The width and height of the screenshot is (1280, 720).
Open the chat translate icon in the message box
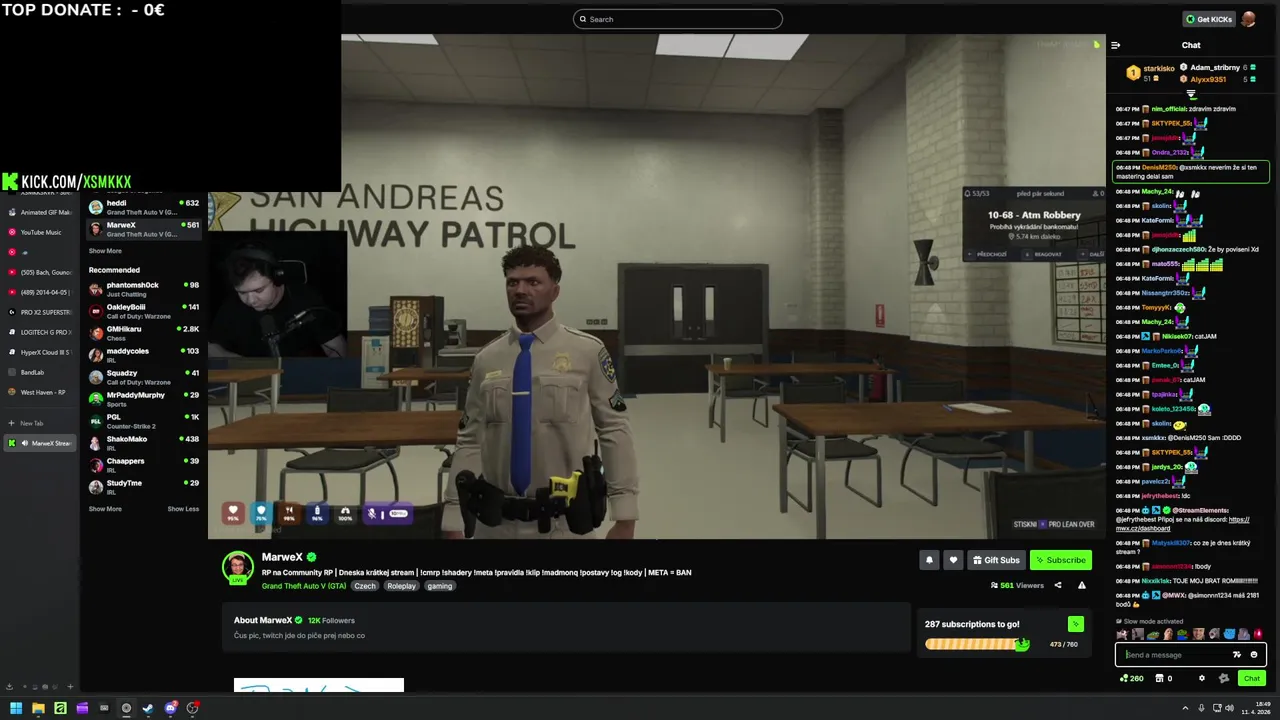(x=1237, y=655)
